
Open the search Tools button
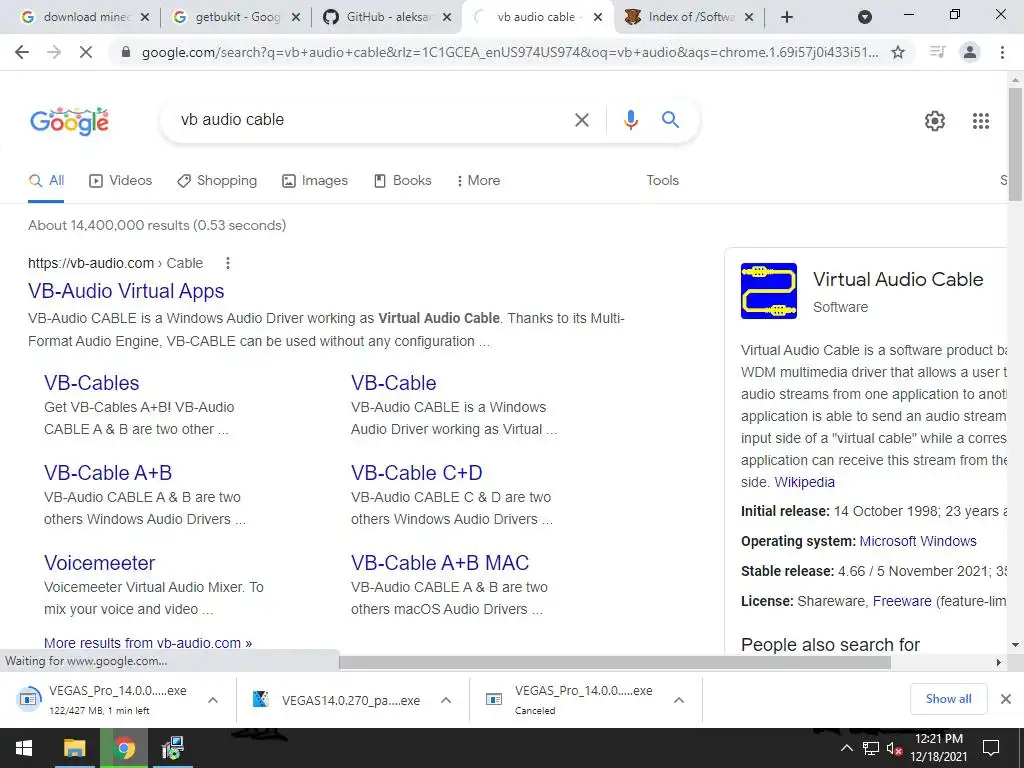tap(662, 181)
